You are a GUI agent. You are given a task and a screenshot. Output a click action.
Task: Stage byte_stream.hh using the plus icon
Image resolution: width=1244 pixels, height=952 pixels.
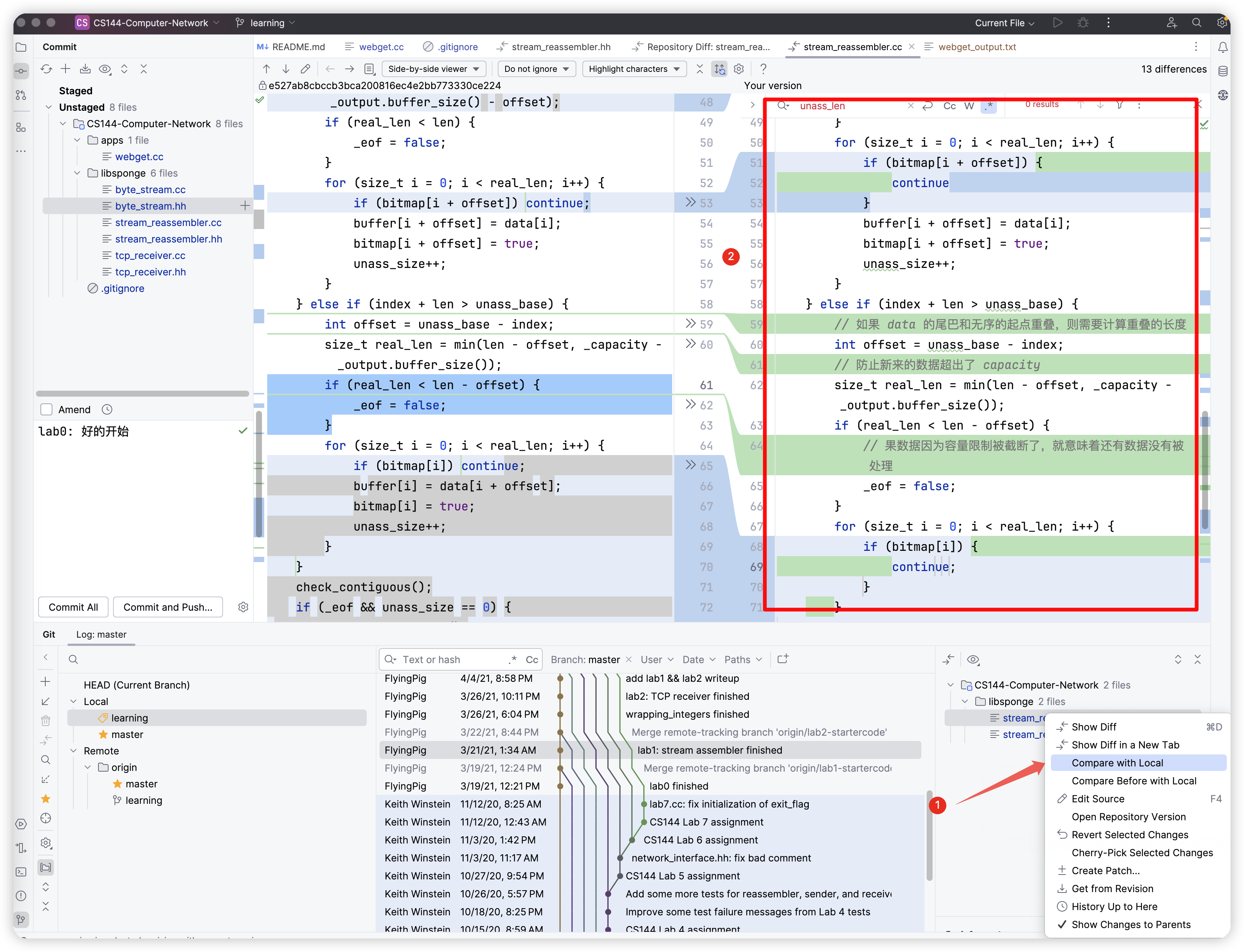coord(245,206)
